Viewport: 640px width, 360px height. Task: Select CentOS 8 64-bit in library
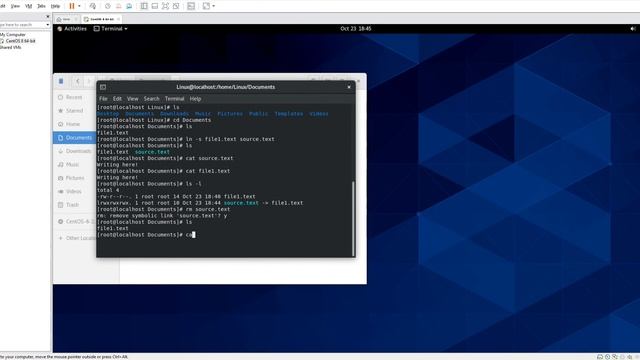pyautogui.click(x=20, y=41)
